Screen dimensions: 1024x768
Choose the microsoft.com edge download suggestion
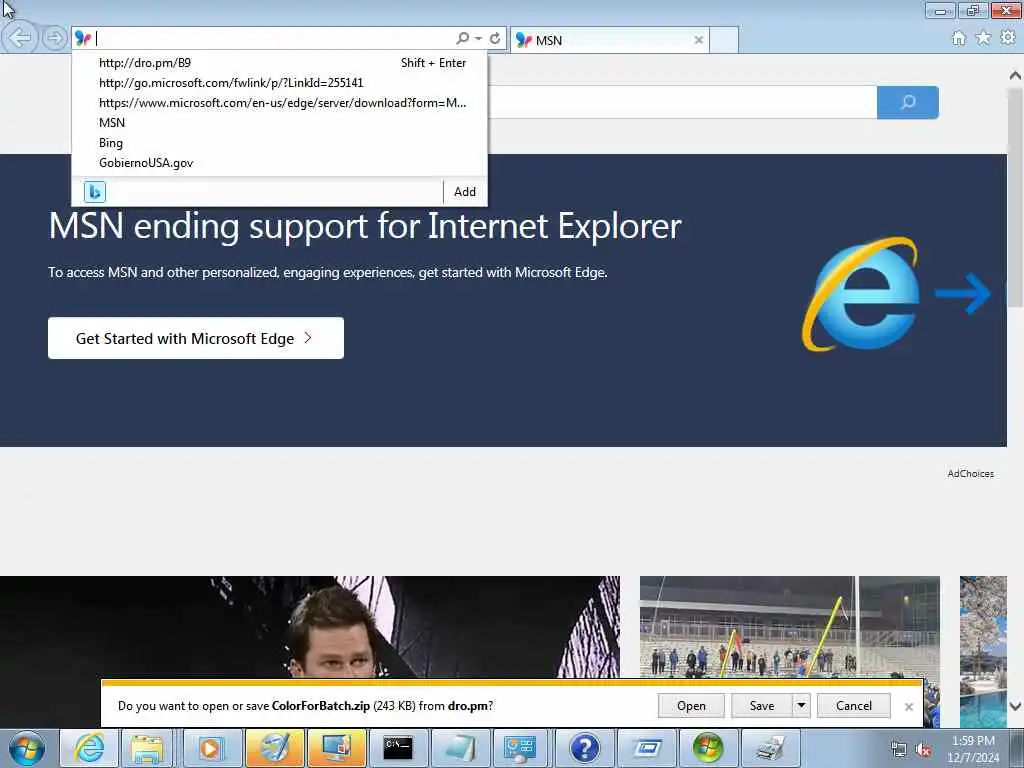click(280, 103)
